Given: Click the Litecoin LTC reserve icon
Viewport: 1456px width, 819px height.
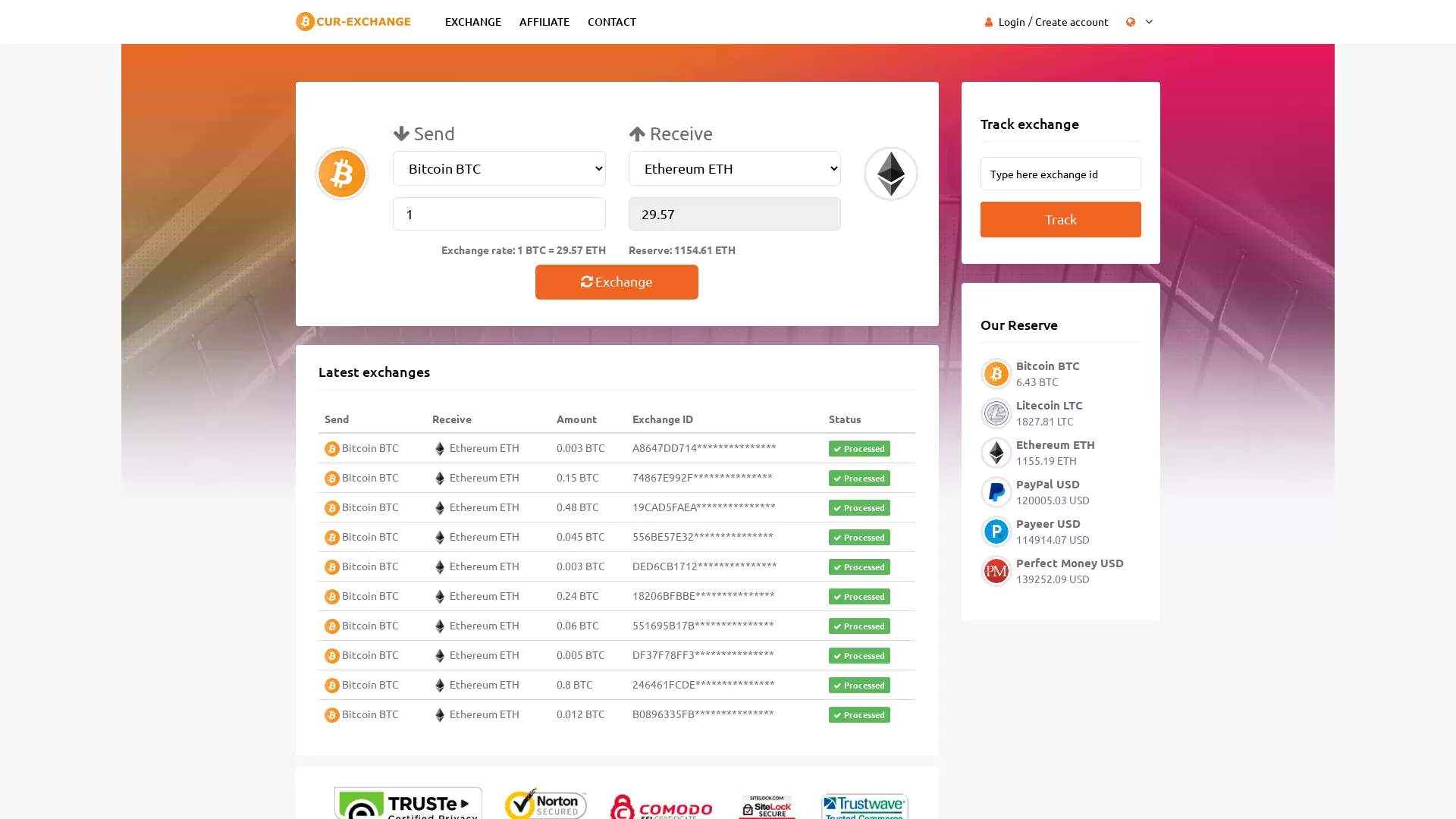Looking at the screenshot, I should pos(996,413).
